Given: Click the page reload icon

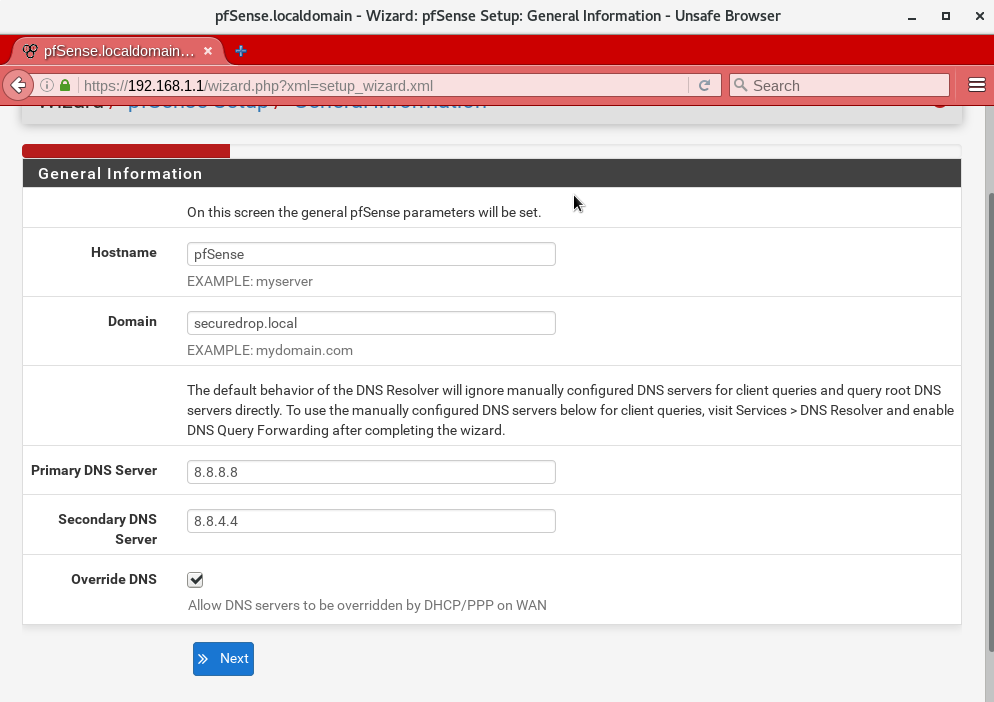Looking at the screenshot, I should 704,85.
